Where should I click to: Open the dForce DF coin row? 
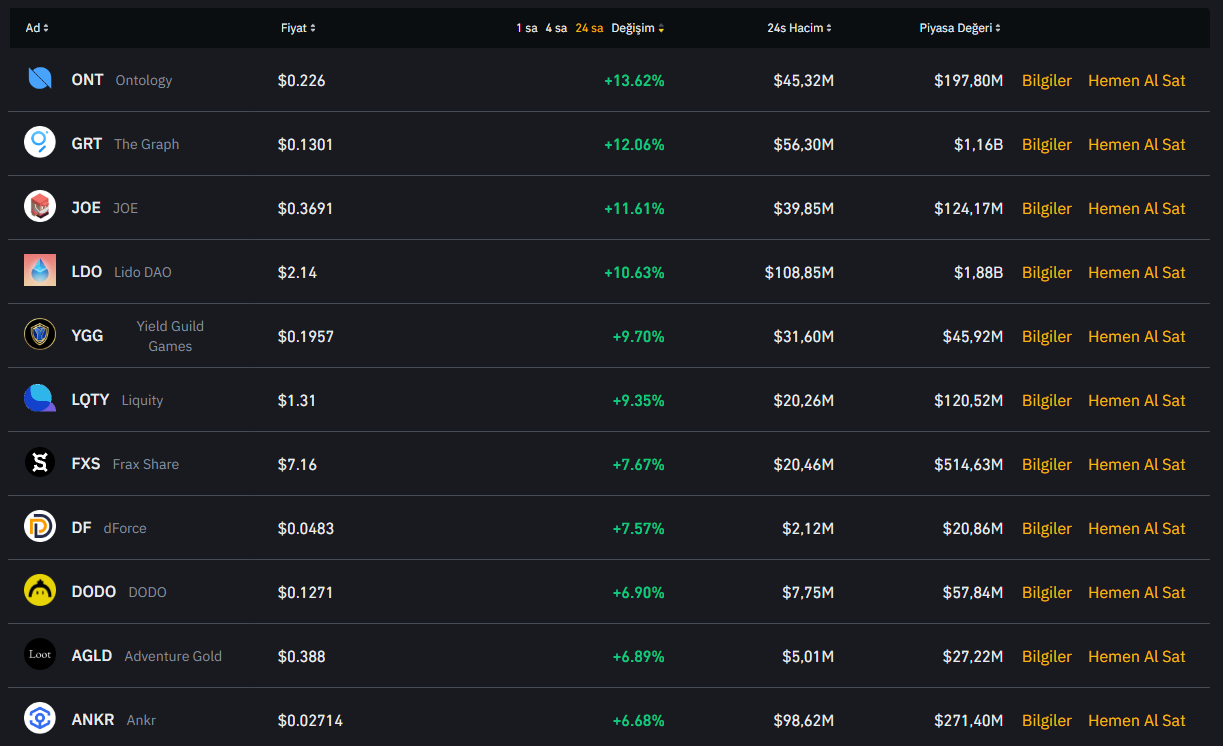pyautogui.click(x=124, y=528)
